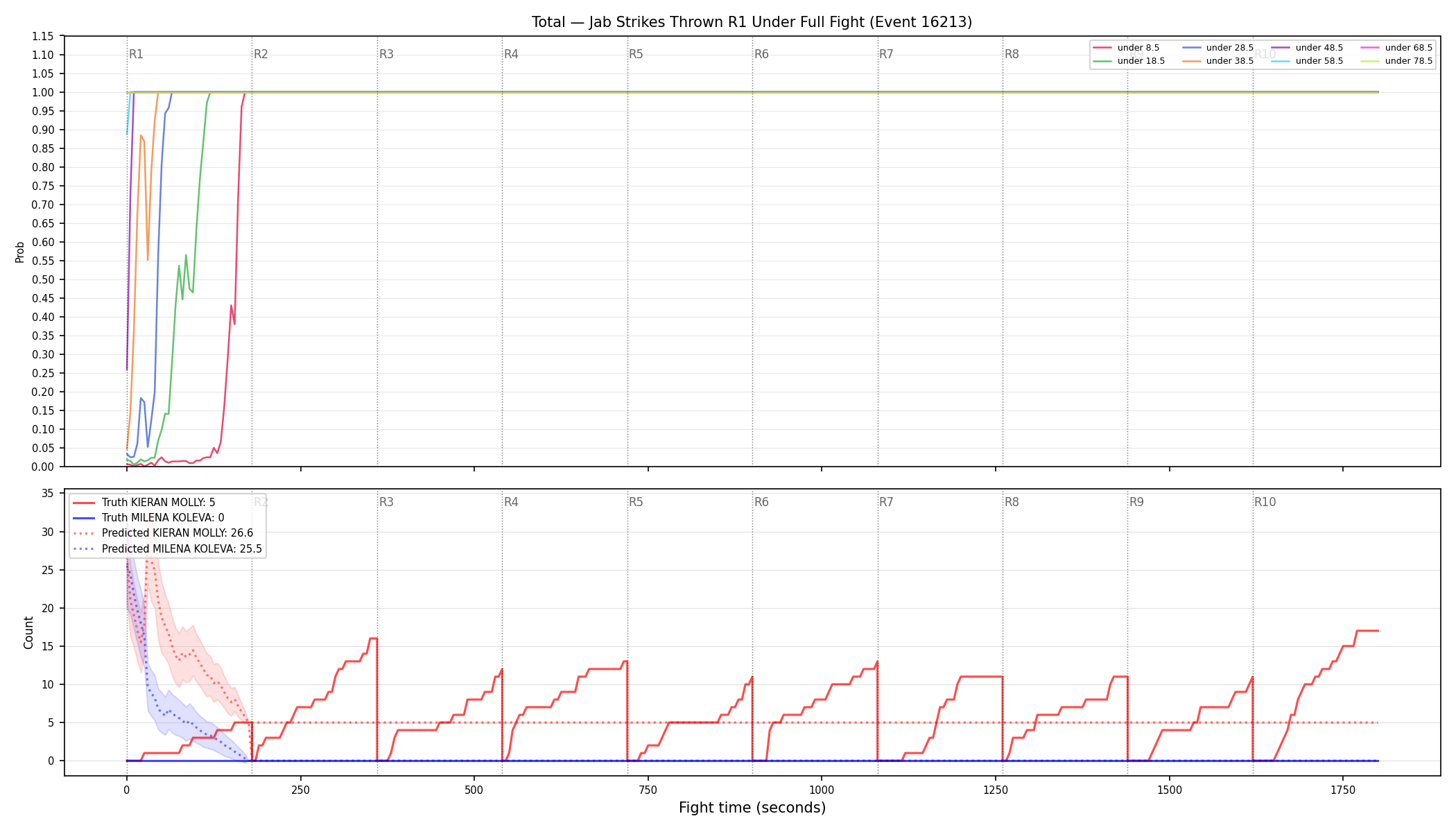Click the 750 tick on the time axis
1456x832 pixels.
(x=648, y=790)
